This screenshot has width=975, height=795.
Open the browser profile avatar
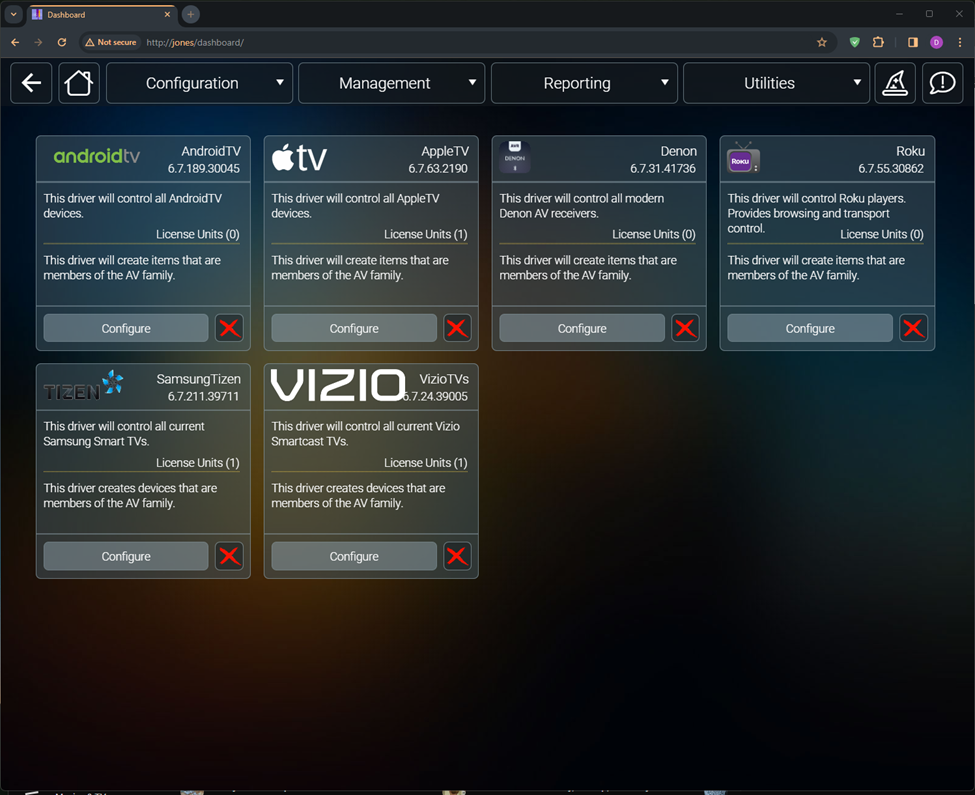[x=936, y=42]
